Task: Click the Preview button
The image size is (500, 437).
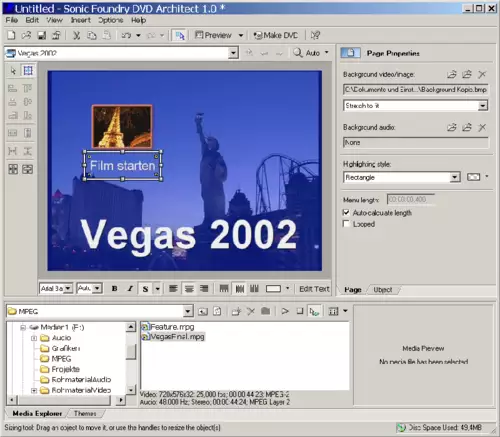Action: point(214,35)
